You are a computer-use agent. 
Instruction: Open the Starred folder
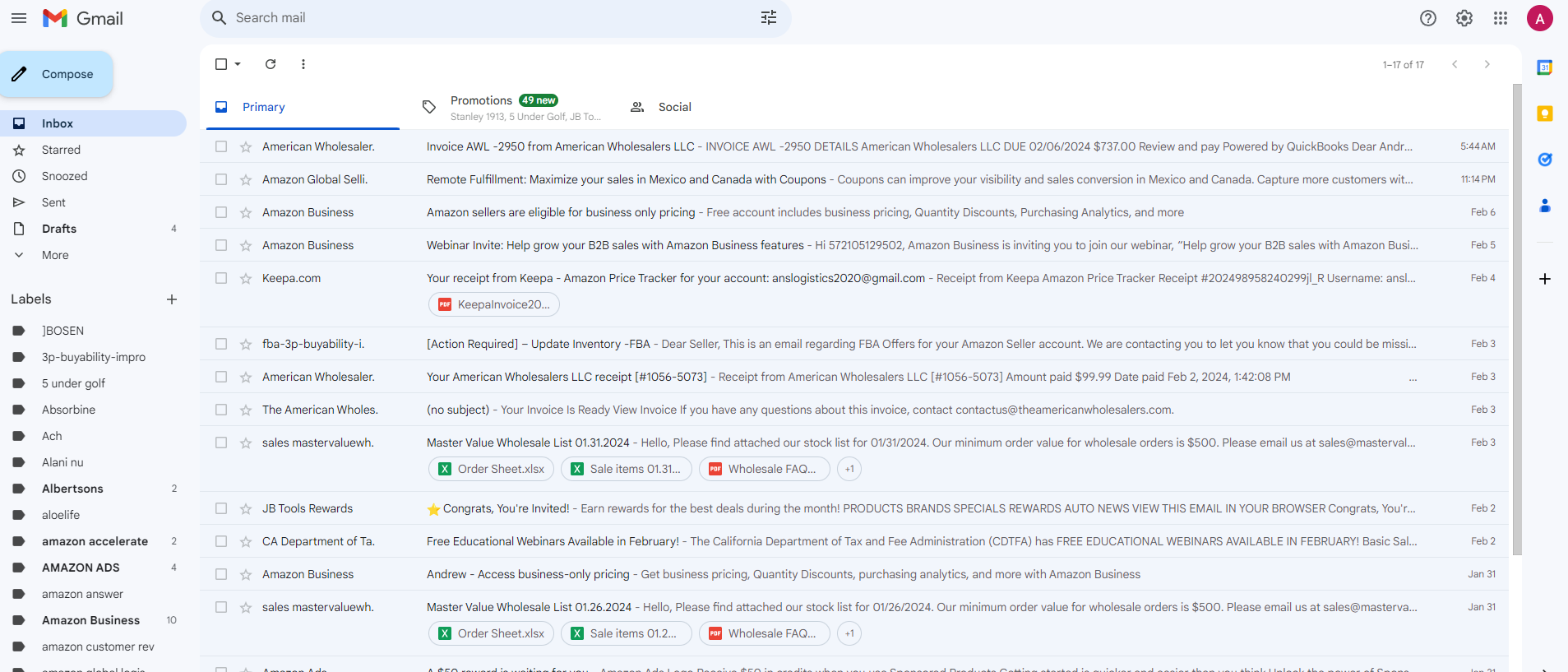(x=93, y=150)
